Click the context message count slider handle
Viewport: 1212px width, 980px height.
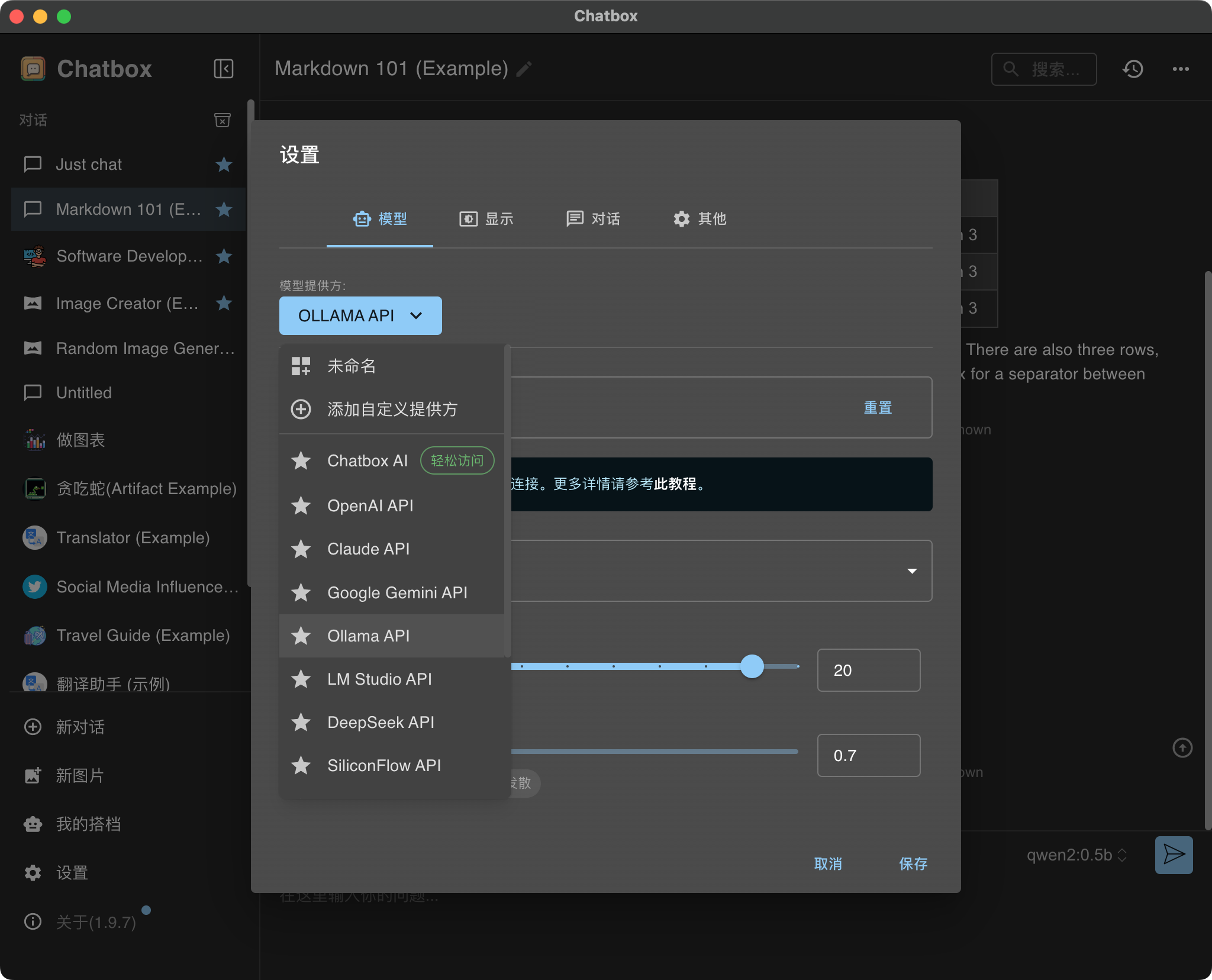click(x=752, y=666)
